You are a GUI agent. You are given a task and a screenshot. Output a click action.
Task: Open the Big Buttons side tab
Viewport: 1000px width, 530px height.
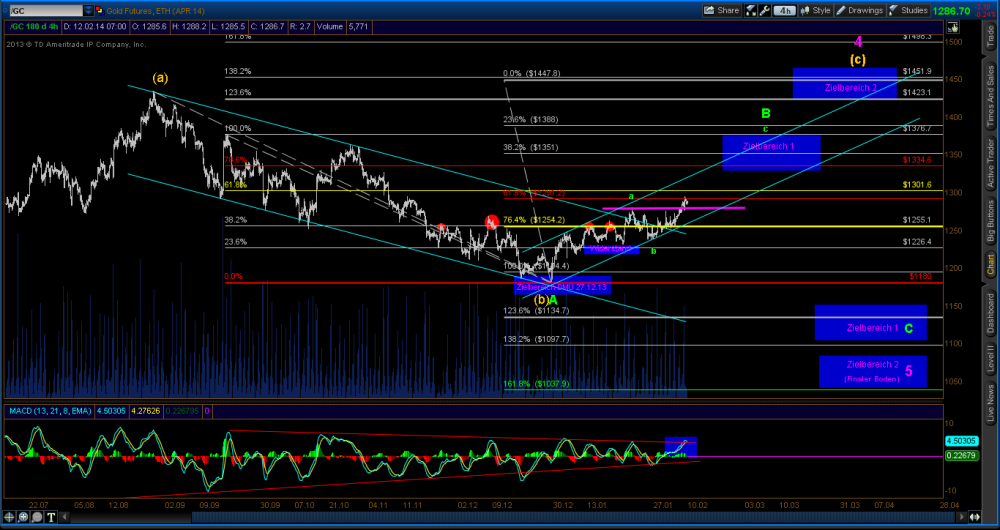click(990, 220)
